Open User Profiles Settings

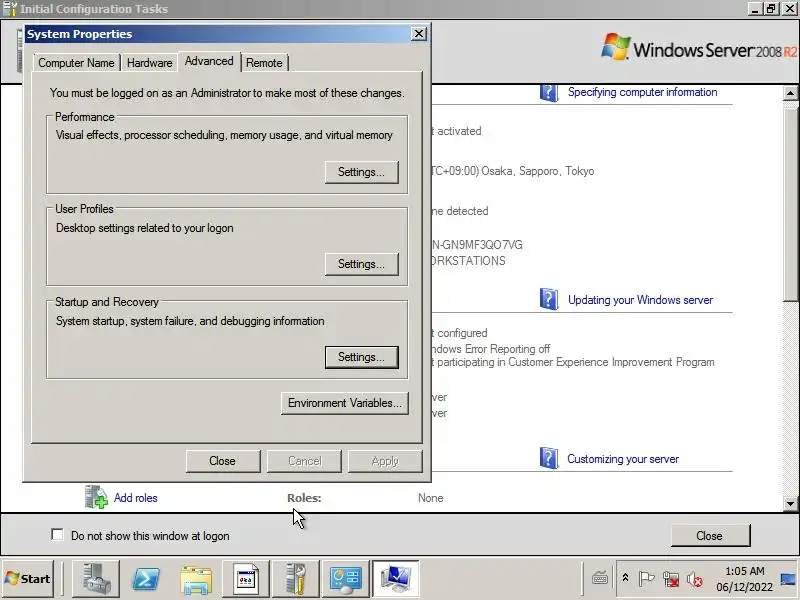pyautogui.click(x=361, y=264)
